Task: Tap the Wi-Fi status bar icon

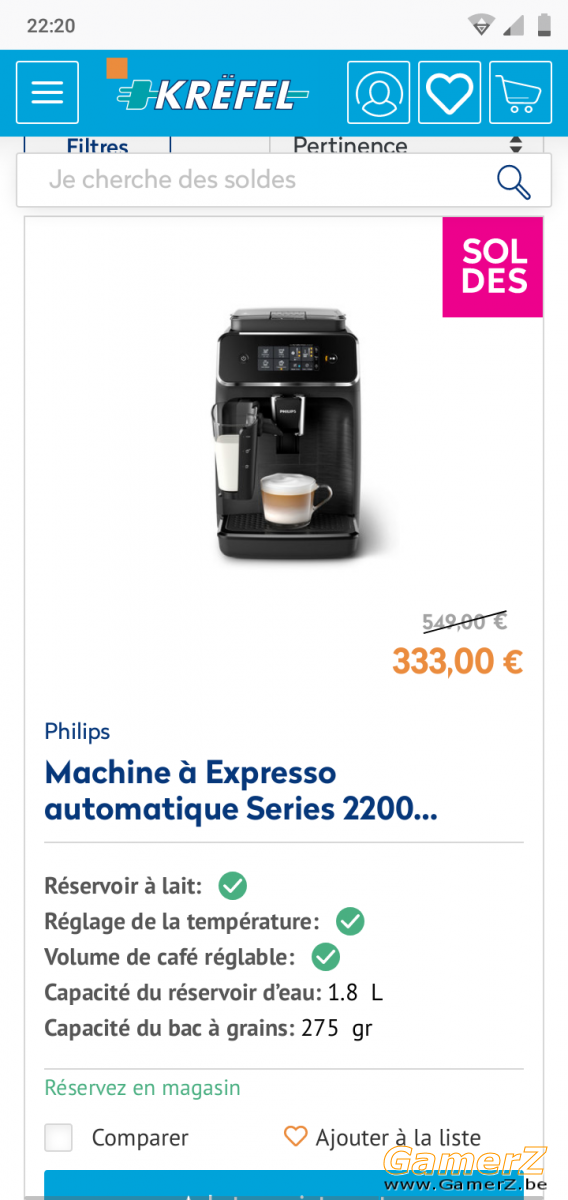Action: coord(482,25)
